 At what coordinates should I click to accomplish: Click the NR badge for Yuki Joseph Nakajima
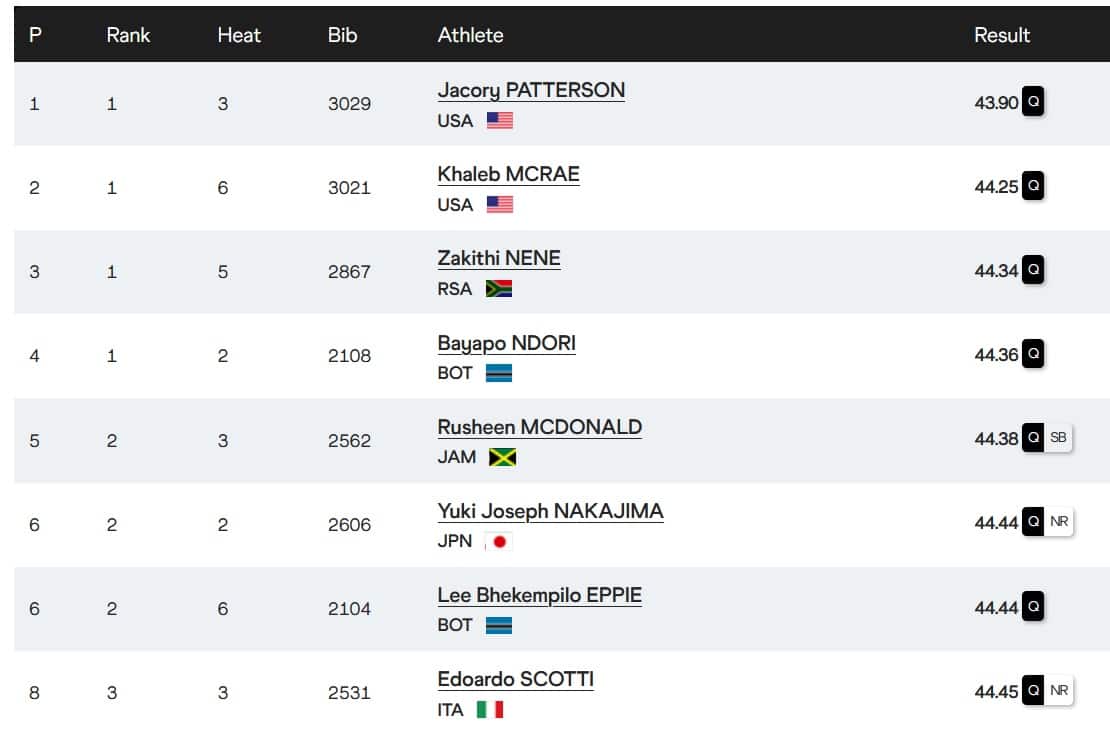pyautogui.click(x=1059, y=522)
